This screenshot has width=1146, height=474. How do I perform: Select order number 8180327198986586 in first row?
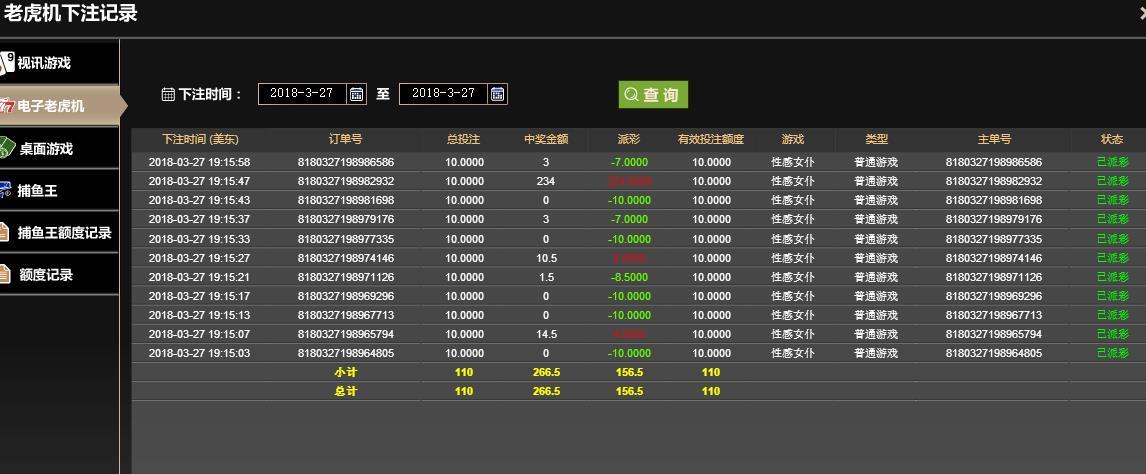(345, 162)
